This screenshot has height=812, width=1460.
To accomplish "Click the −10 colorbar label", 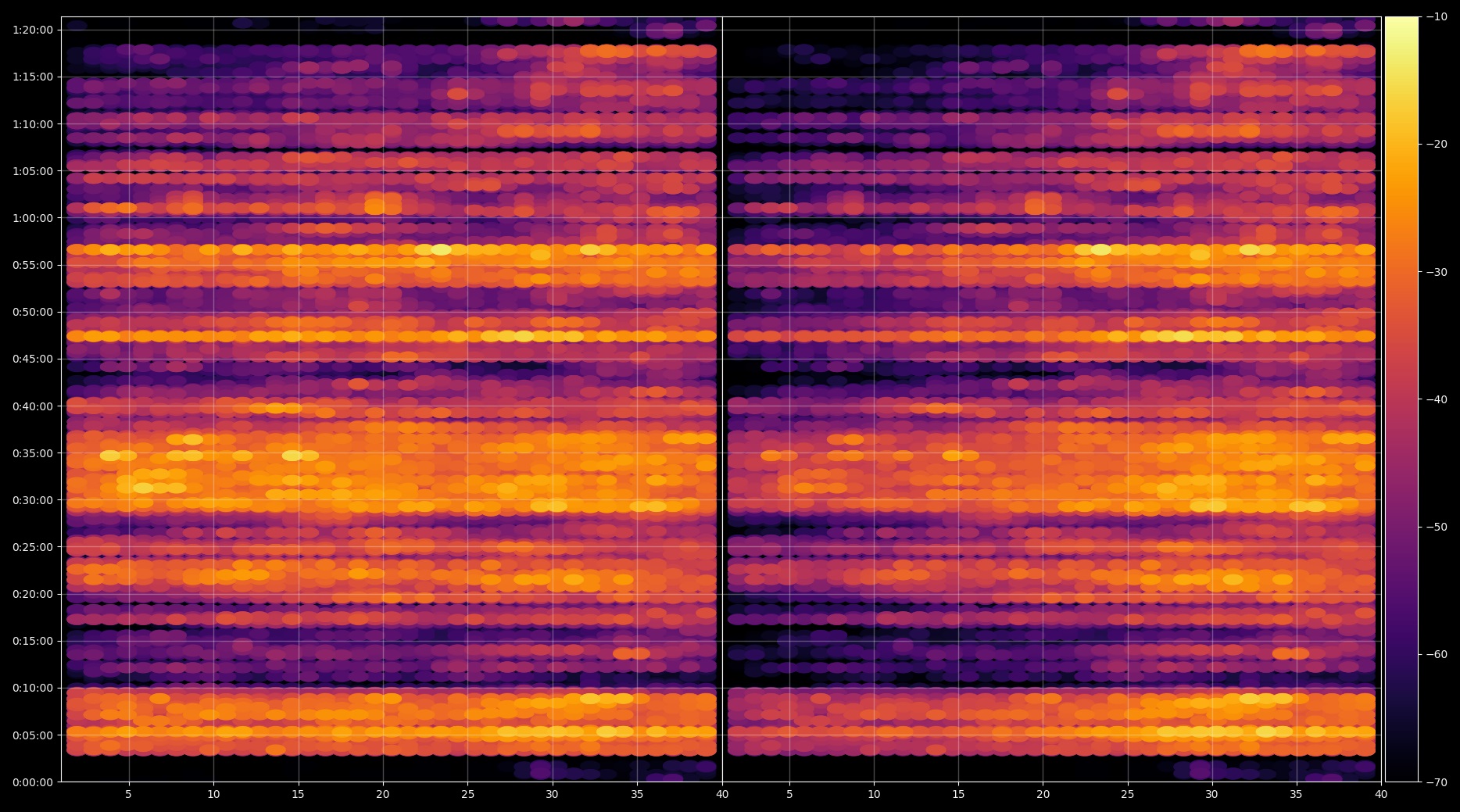I will [x=1437, y=16].
